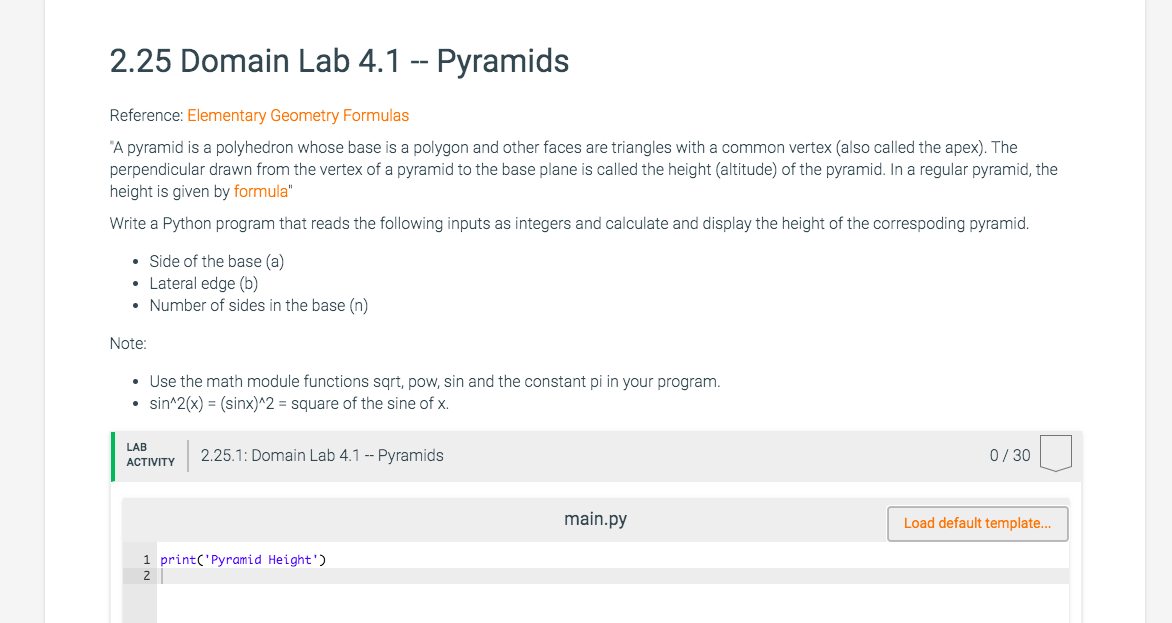Screen dimensions: 1172x623
Task: Click the 0 / 30 score text
Action: (x=1010, y=456)
